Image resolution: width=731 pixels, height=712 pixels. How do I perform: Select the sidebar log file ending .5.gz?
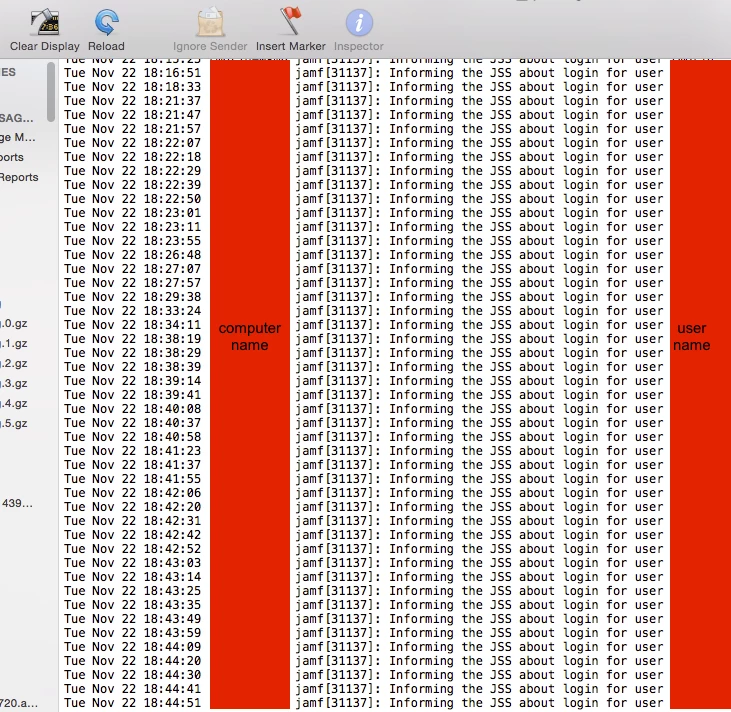(14, 423)
